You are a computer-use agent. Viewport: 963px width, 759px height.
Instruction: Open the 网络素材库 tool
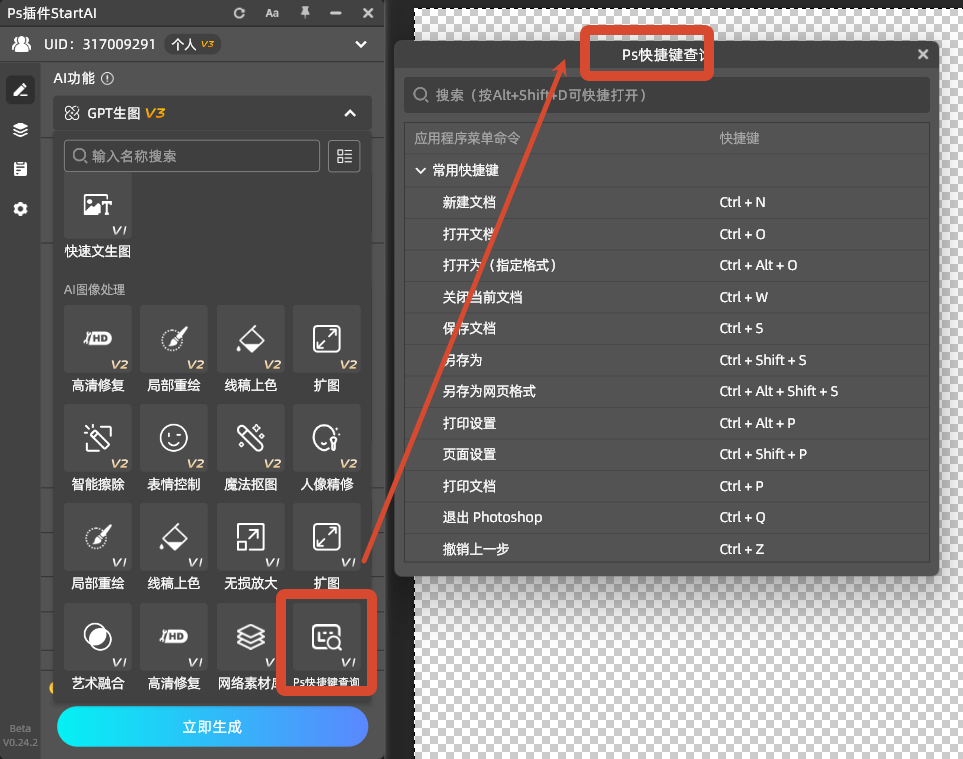click(251, 647)
